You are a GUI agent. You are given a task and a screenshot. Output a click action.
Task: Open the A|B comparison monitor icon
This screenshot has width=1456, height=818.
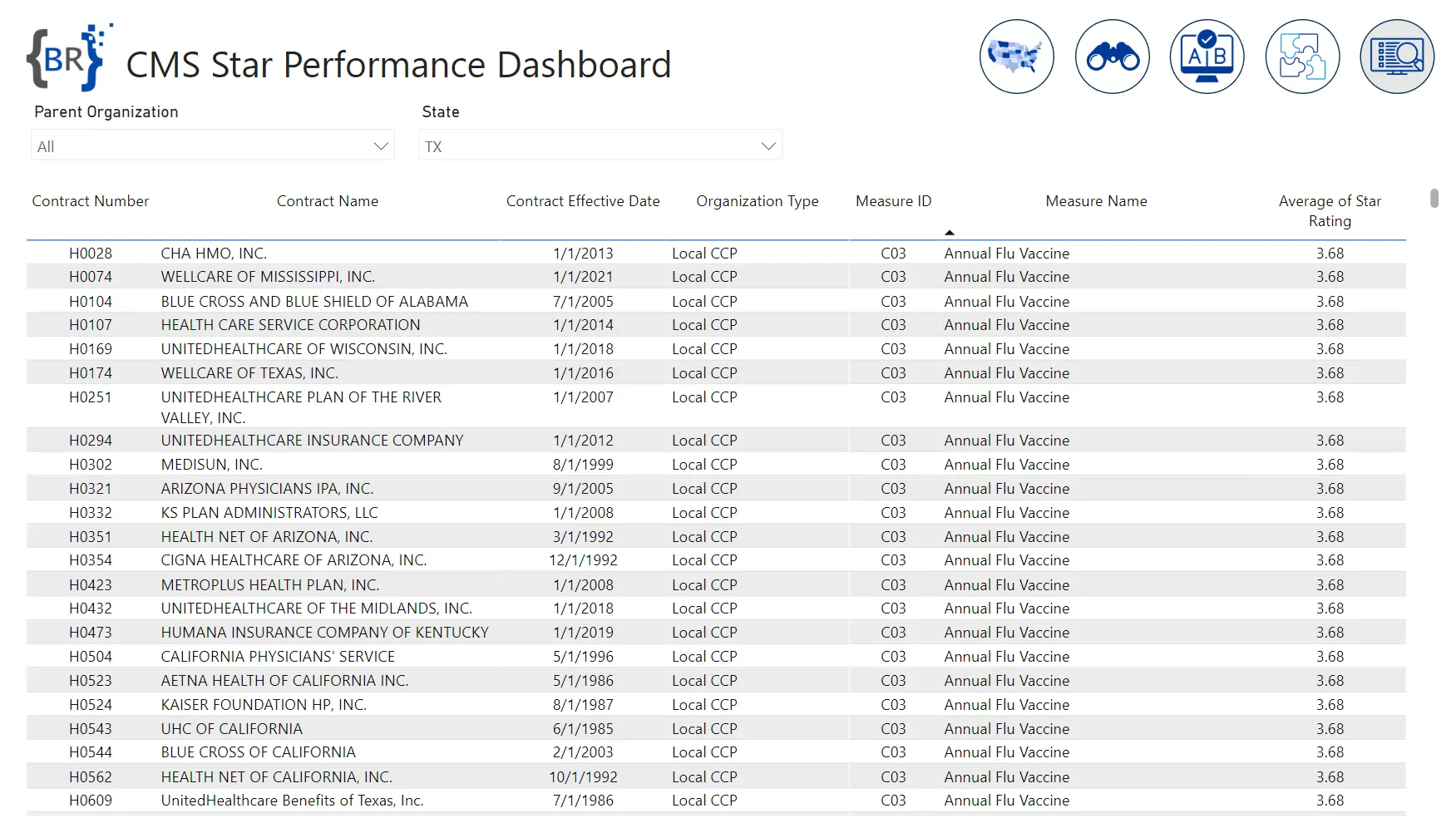coord(1207,57)
